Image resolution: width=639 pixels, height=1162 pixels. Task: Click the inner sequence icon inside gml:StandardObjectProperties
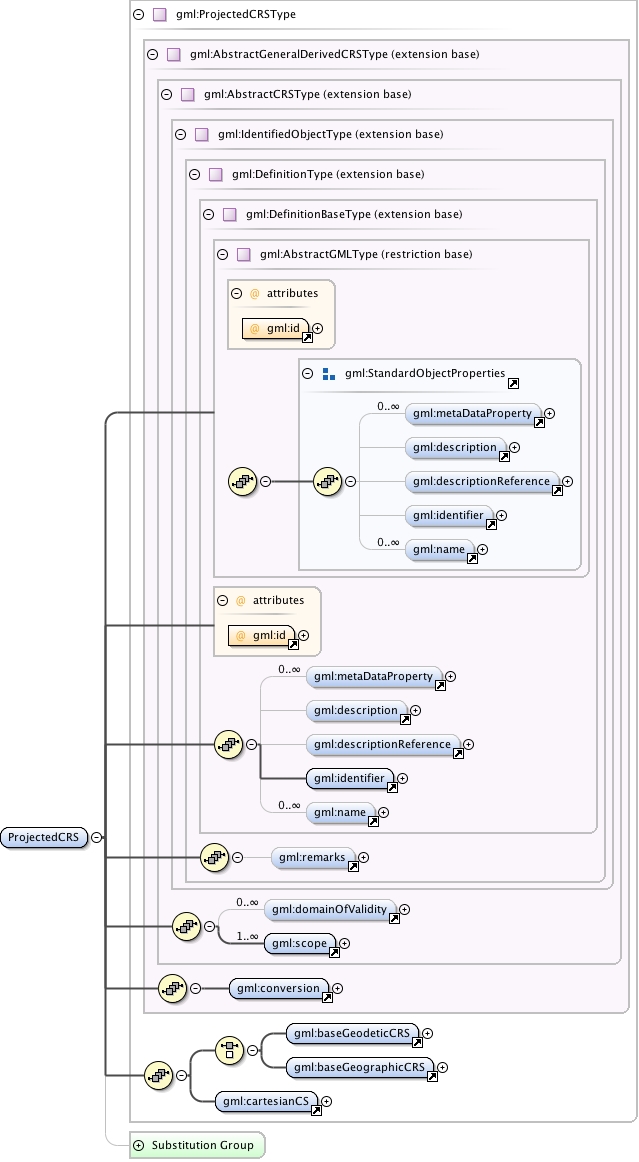(x=328, y=481)
